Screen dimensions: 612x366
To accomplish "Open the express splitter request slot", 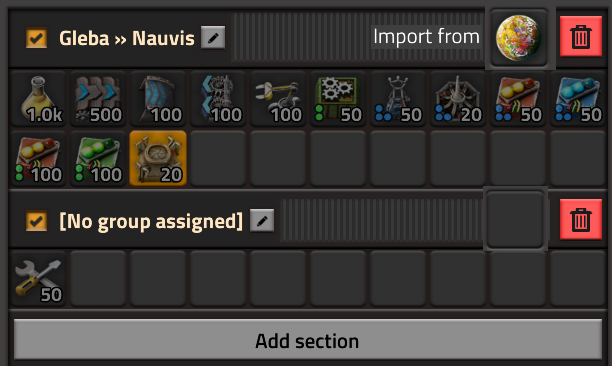I will [x=218, y=98].
